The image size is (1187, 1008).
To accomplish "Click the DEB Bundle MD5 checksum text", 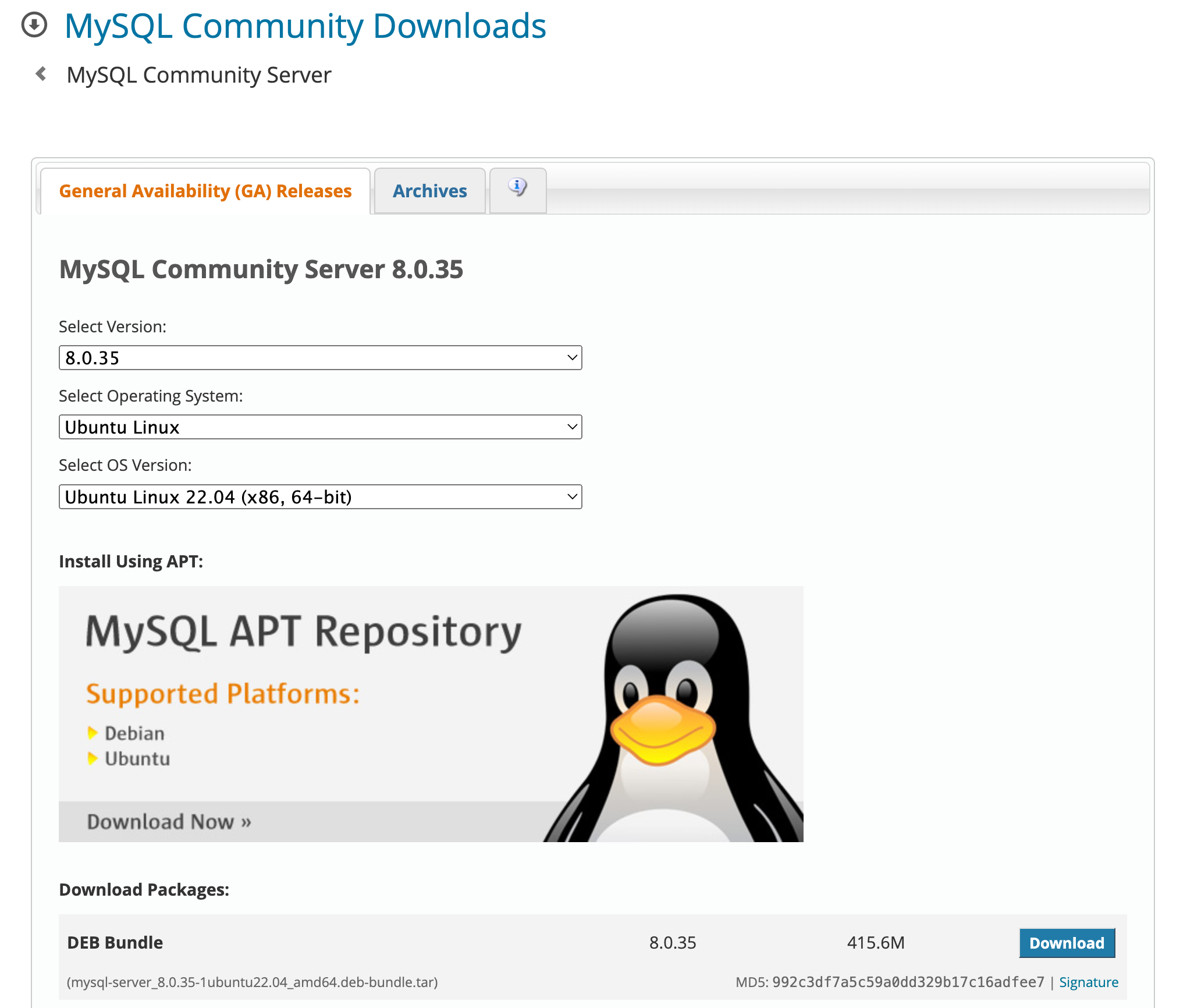I will [908, 982].
